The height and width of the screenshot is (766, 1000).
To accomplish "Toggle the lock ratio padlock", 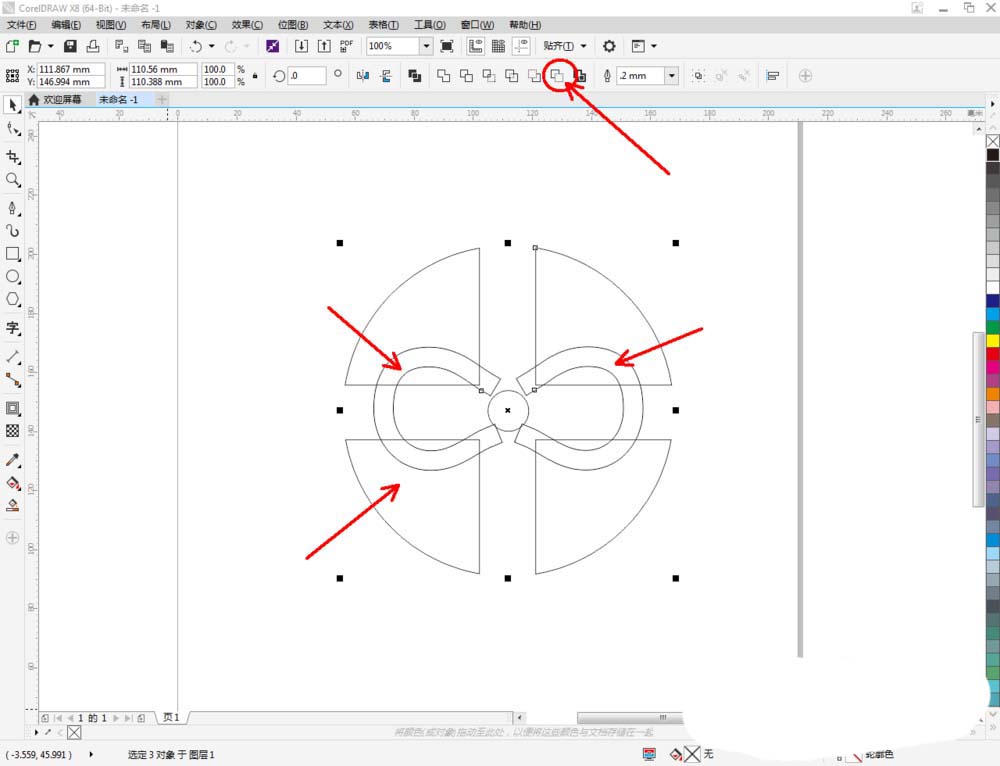I will click(x=255, y=76).
